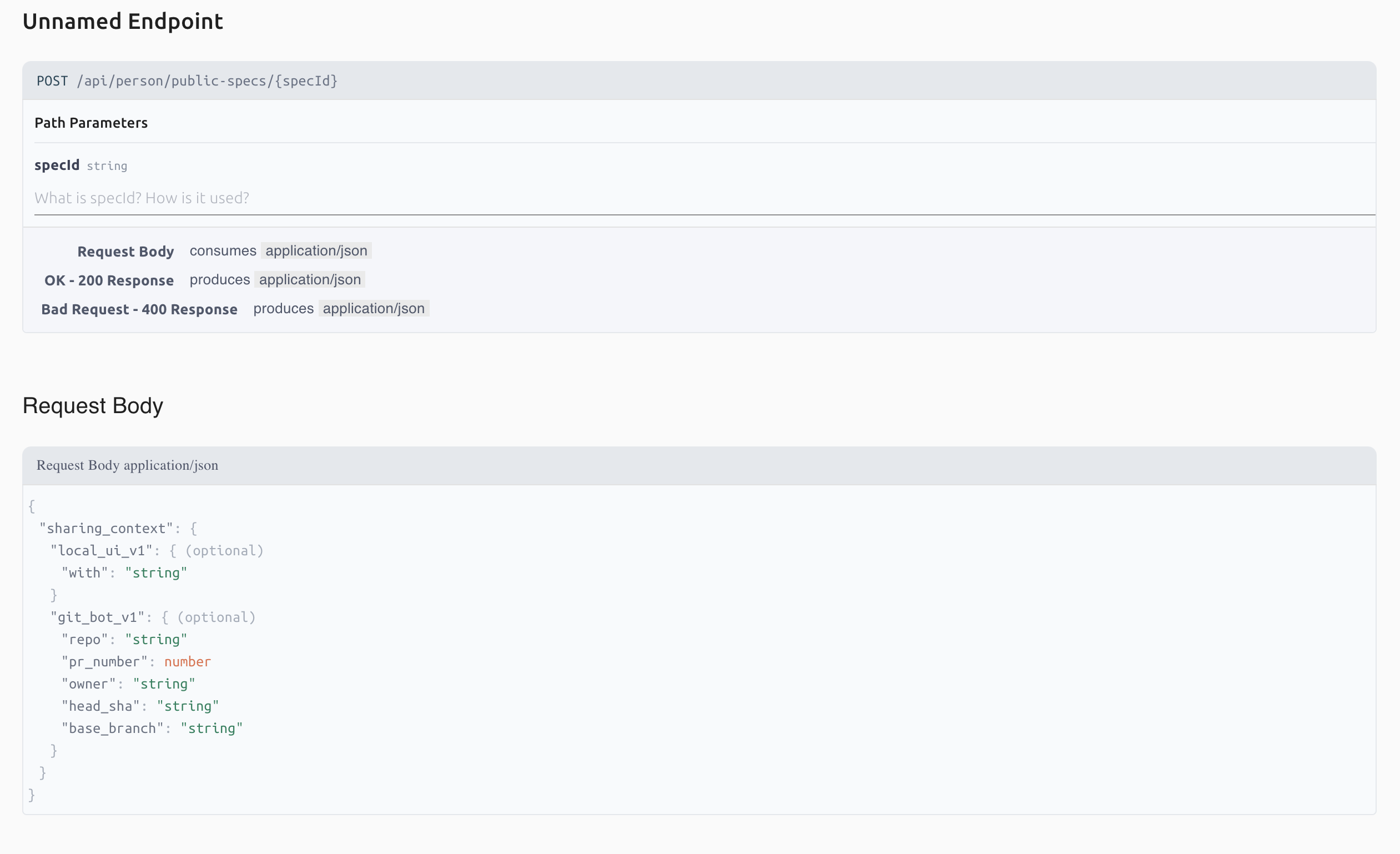Click the specId description input field
This screenshot has width=1400, height=854.
click(341, 198)
